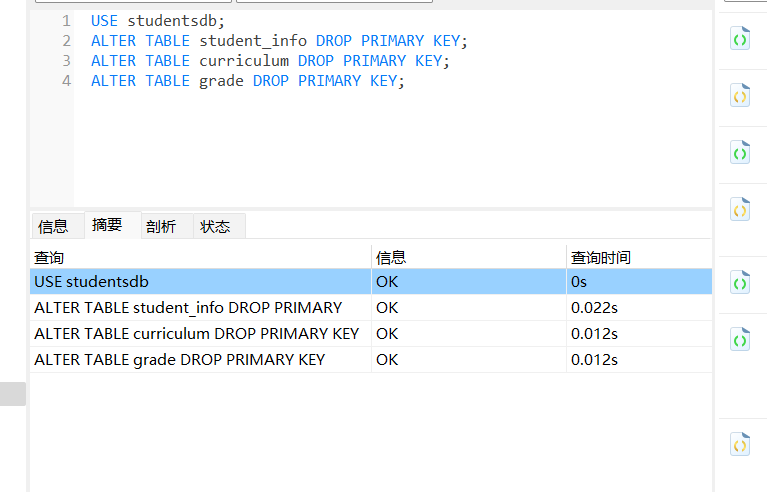Click the lowest green code snippet icon
Viewport: 767px width, 492px height.
(x=739, y=340)
